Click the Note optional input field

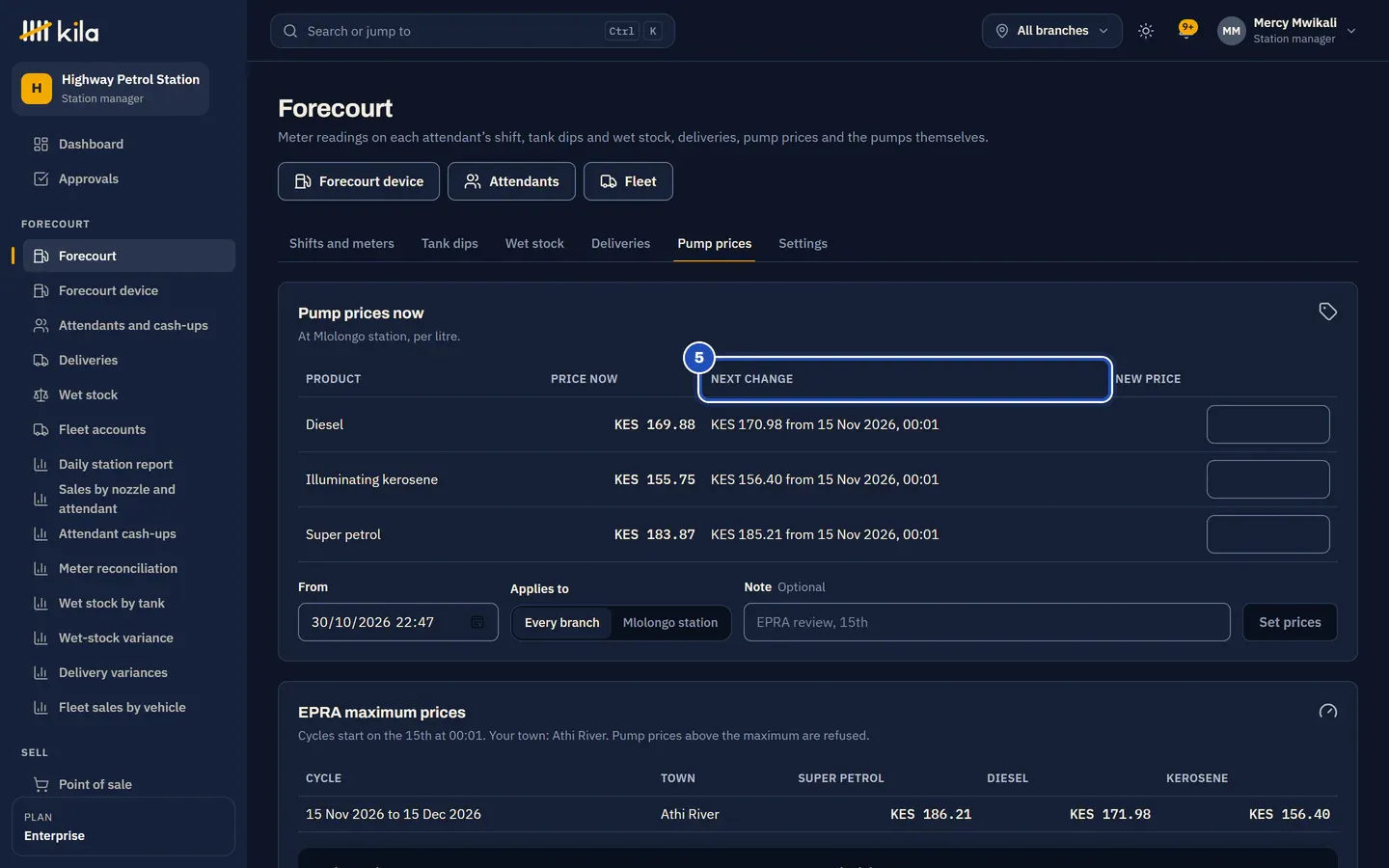(987, 622)
